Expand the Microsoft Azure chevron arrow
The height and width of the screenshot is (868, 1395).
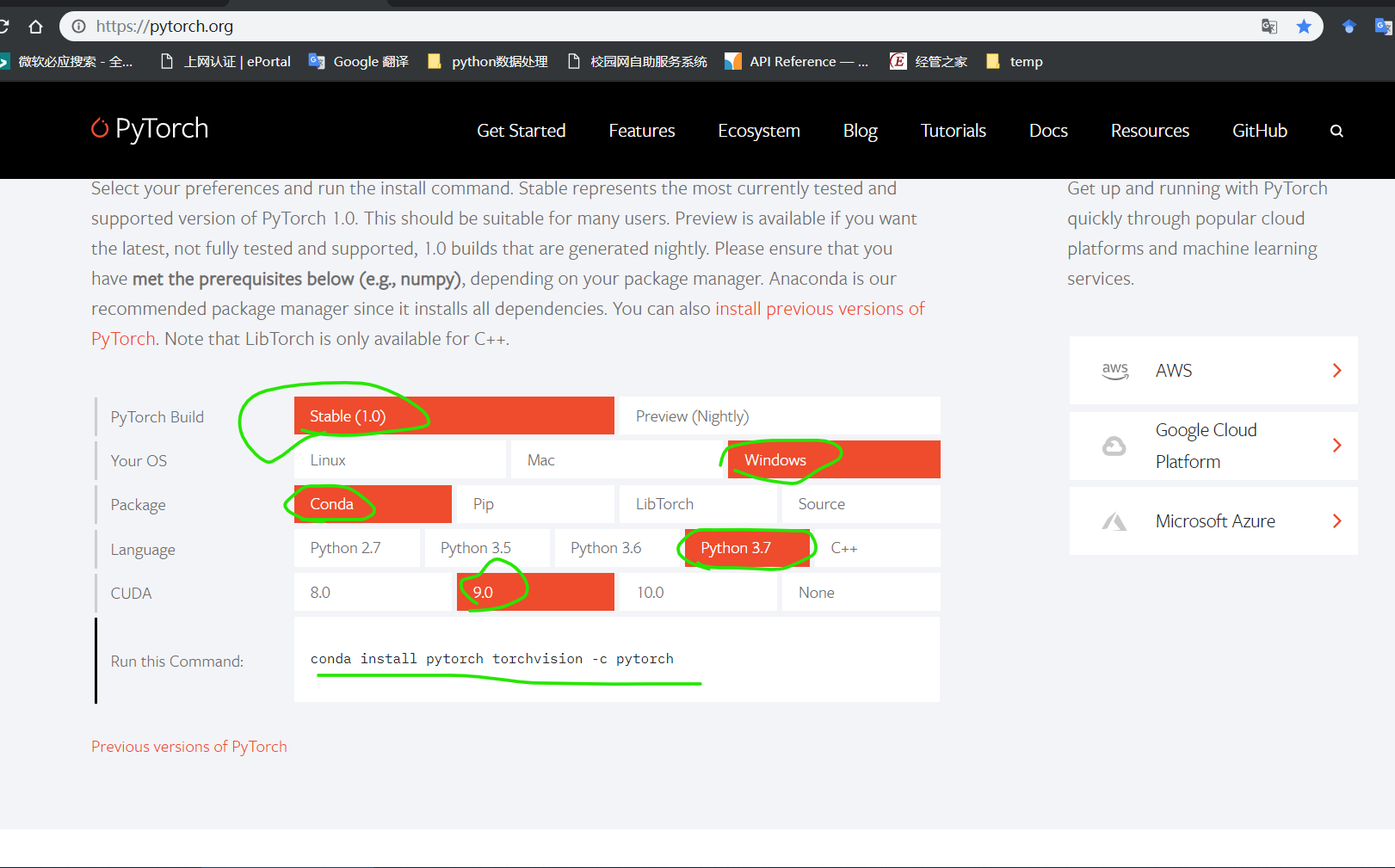[x=1336, y=521]
